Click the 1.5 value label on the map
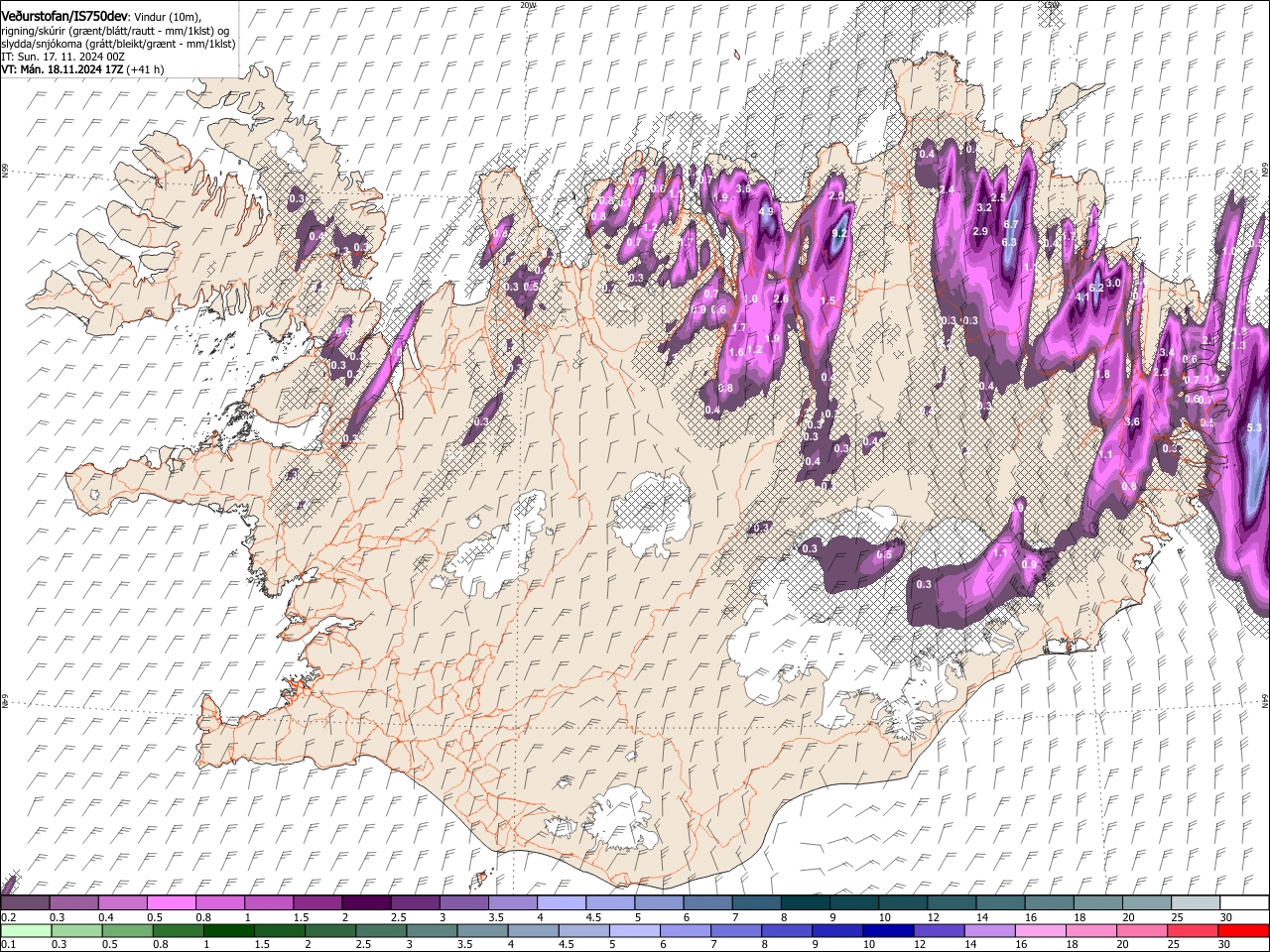 pyautogui.click(x=828, y=300)
